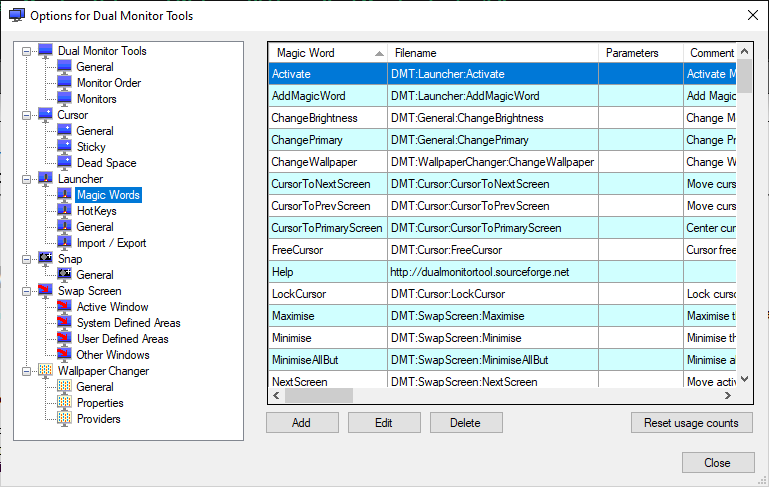Viewport: 769px width, 487px height.
Task: Collapse the Dual Monitor Tools tree node
Action: point(26,51)
